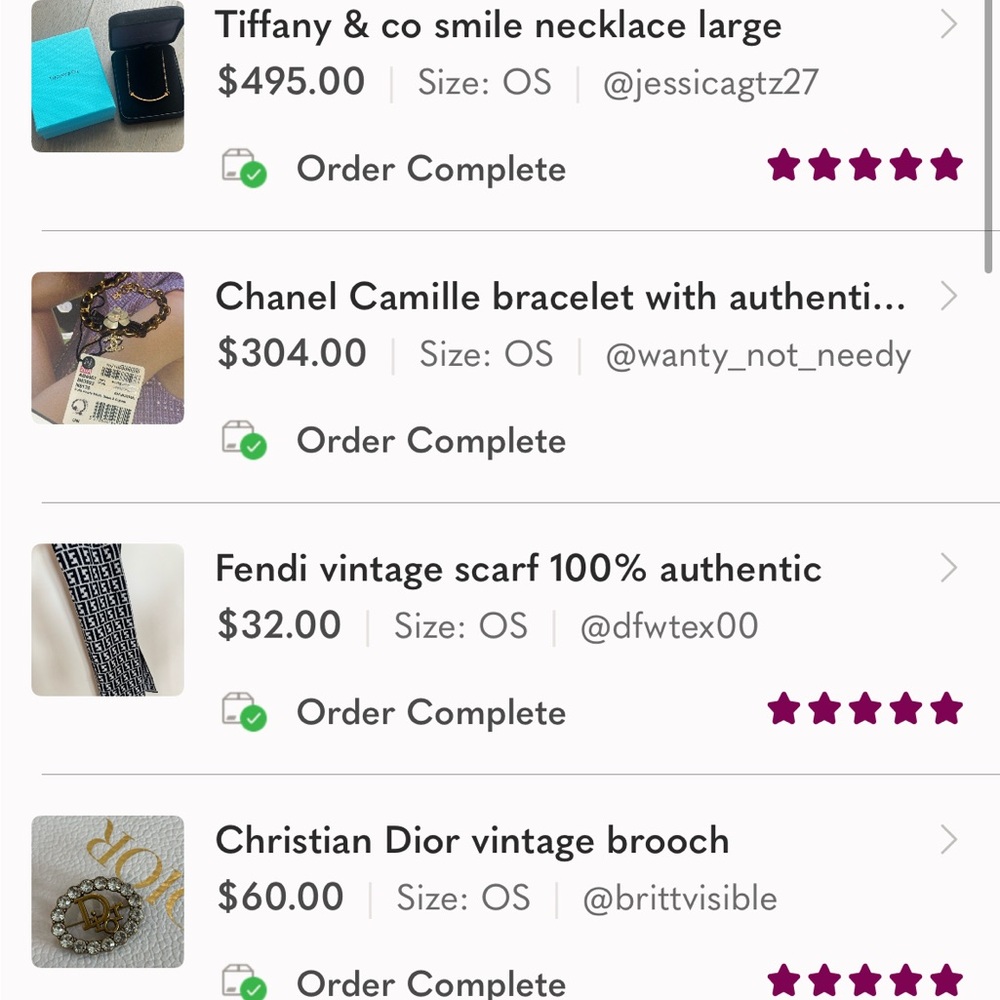Open Fendi vintage scarf 100% authentic title
This screenshot has width=1000, height=1000.
click(x=518, y=569)
